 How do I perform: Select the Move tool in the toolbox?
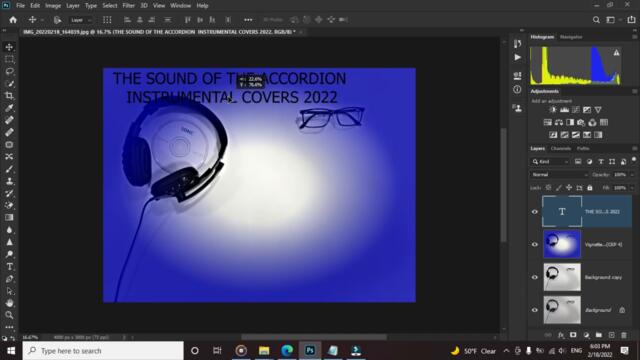(9, 47)
